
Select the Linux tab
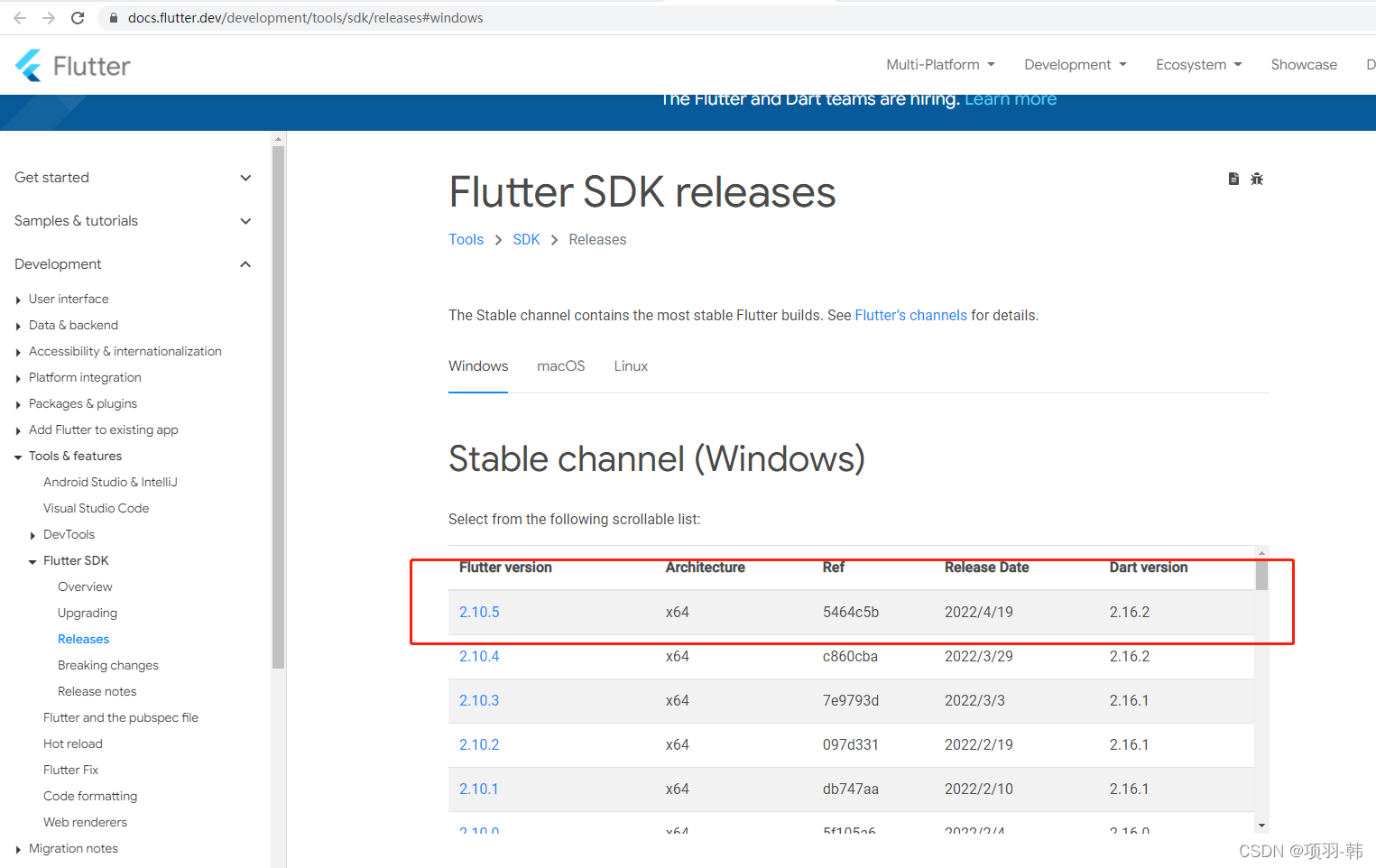[630, 365]
